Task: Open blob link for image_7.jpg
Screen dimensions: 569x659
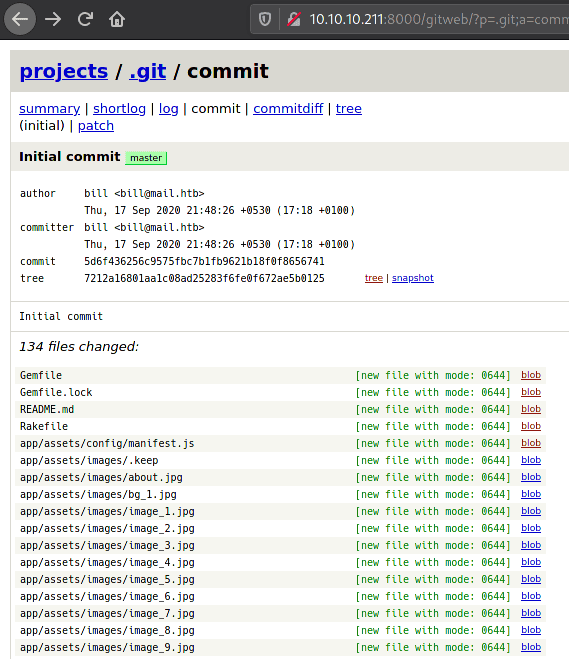Action: pos(531,613)
